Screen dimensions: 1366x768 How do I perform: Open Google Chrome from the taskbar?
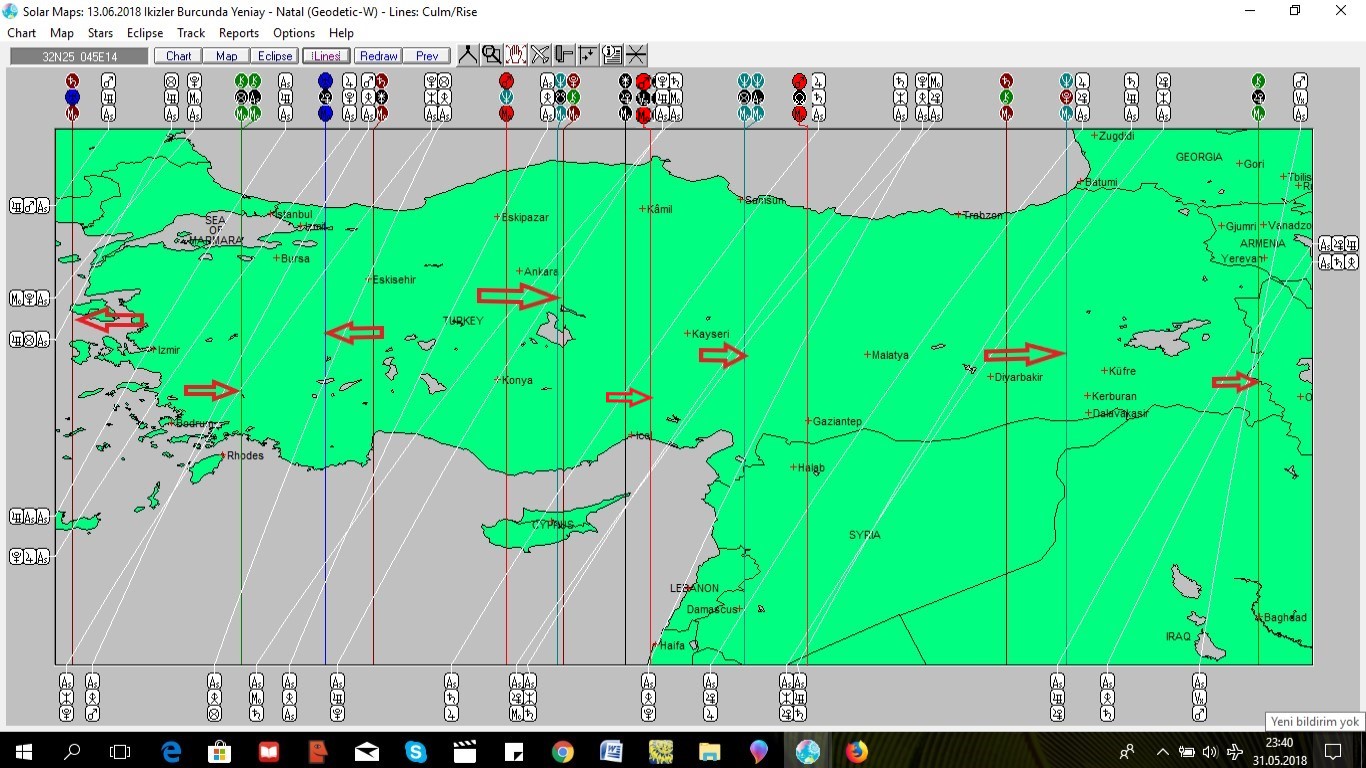(562, 751)
